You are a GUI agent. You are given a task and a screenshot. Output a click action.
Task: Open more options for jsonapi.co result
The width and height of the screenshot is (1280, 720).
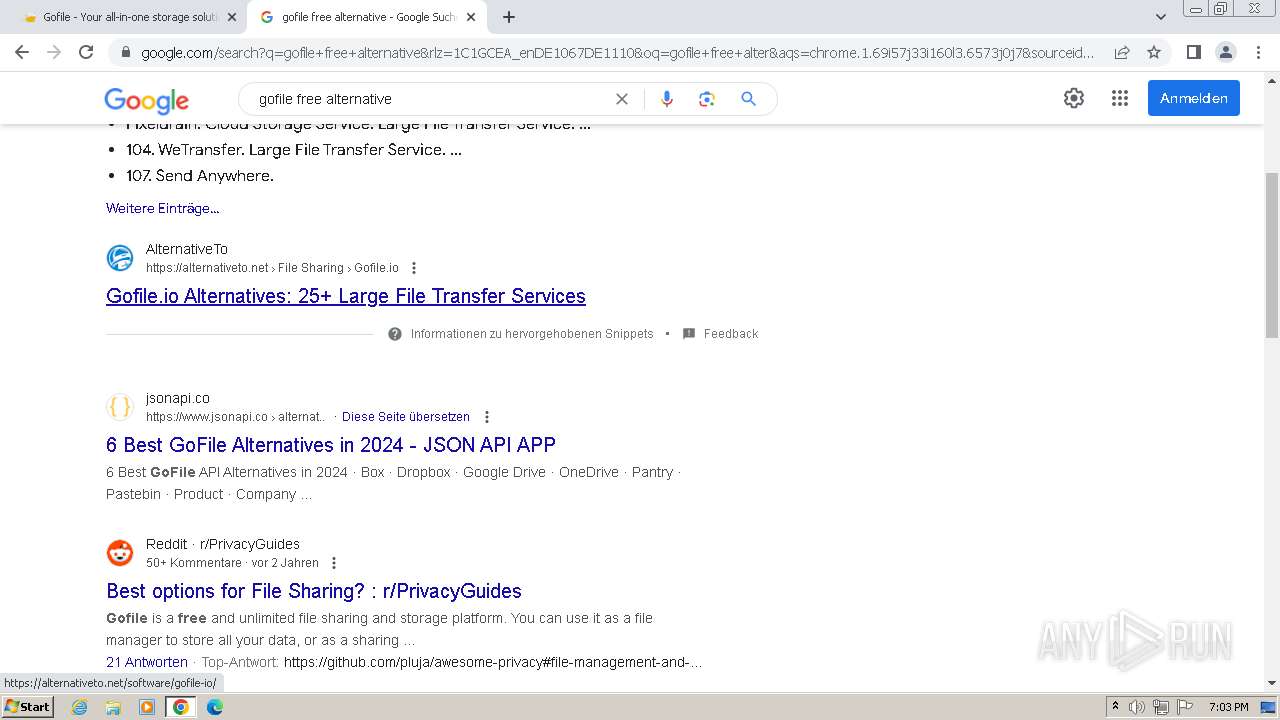[487, 417]
